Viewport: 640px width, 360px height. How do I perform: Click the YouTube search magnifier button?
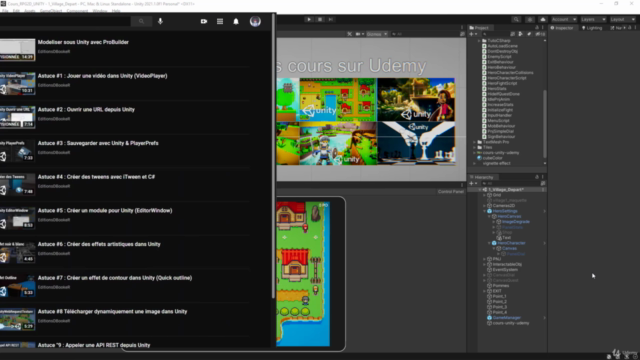point(141,21)
